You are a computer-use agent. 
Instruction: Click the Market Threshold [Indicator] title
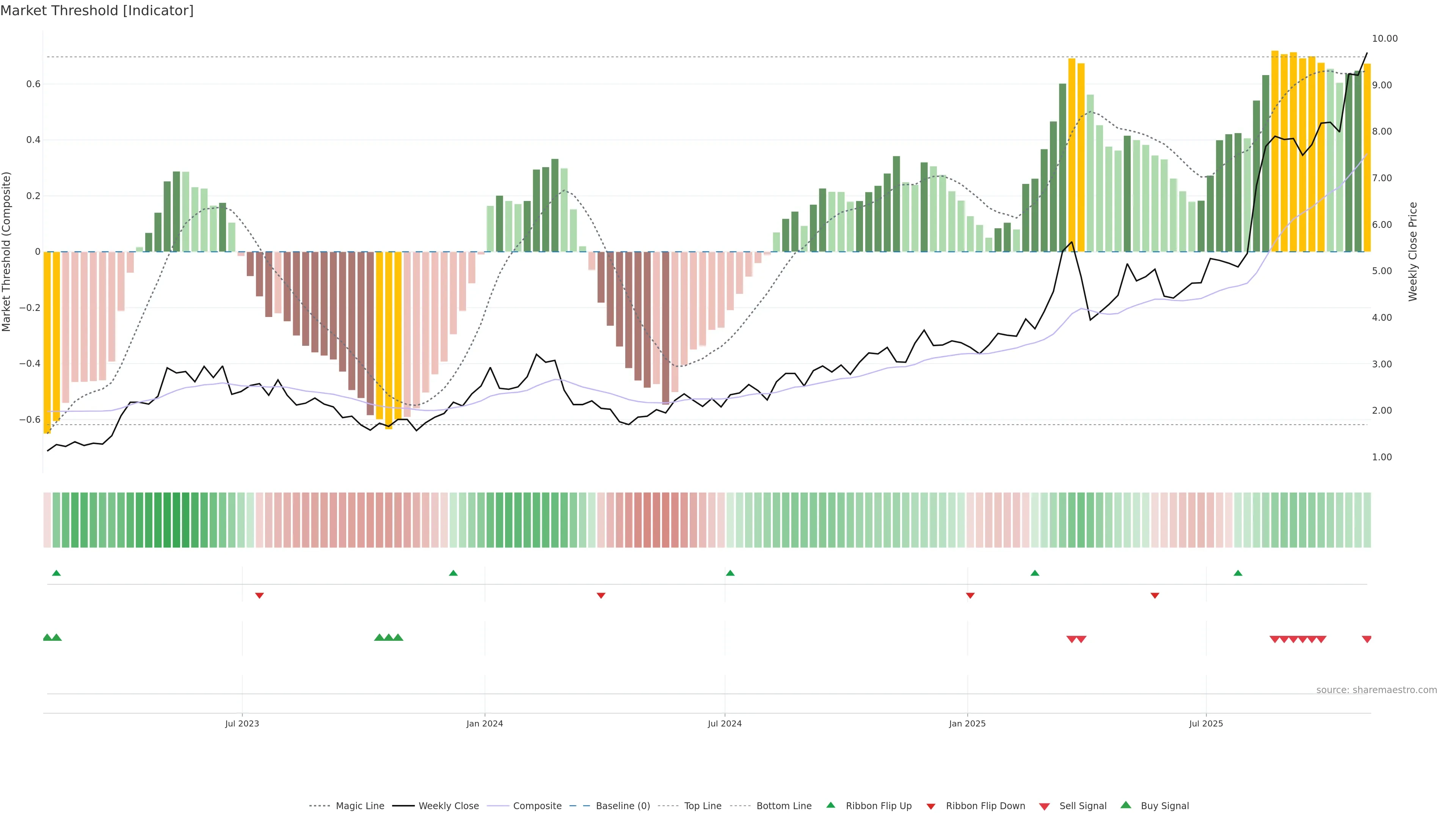(x=97, y=11)
